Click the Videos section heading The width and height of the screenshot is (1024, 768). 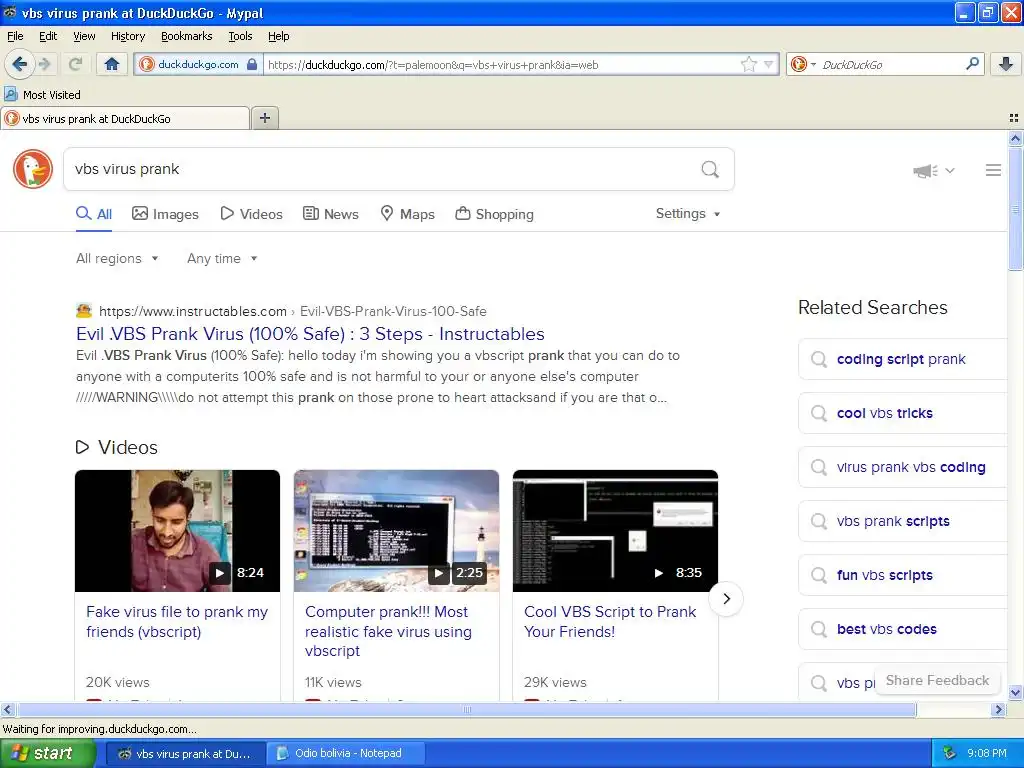[x=117, y=447]
